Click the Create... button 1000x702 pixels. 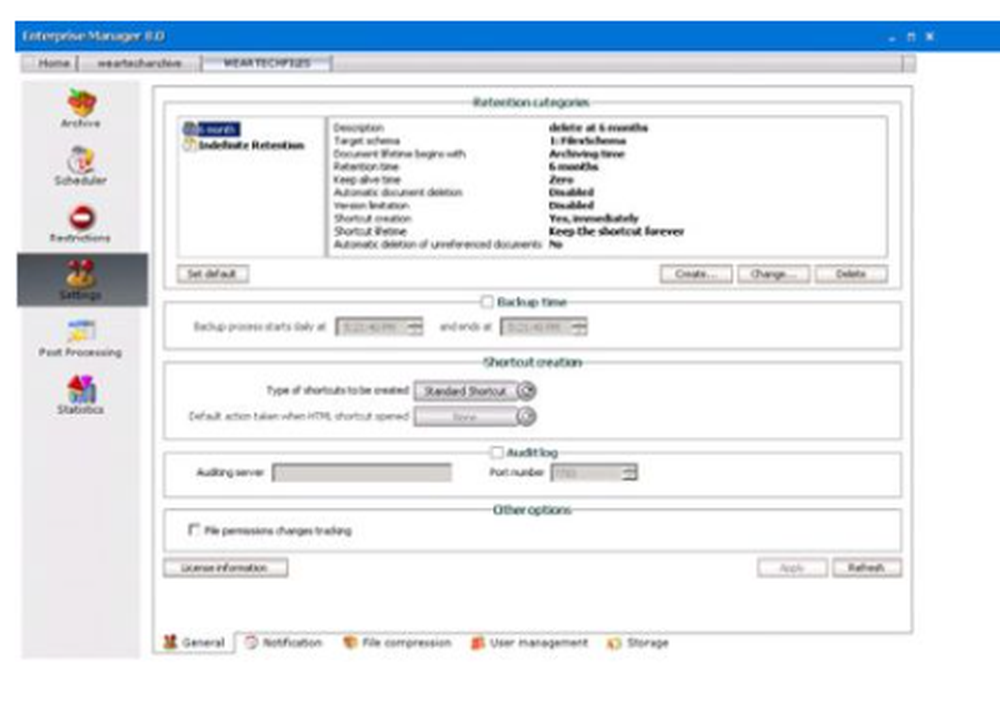(x=696, y=274)
